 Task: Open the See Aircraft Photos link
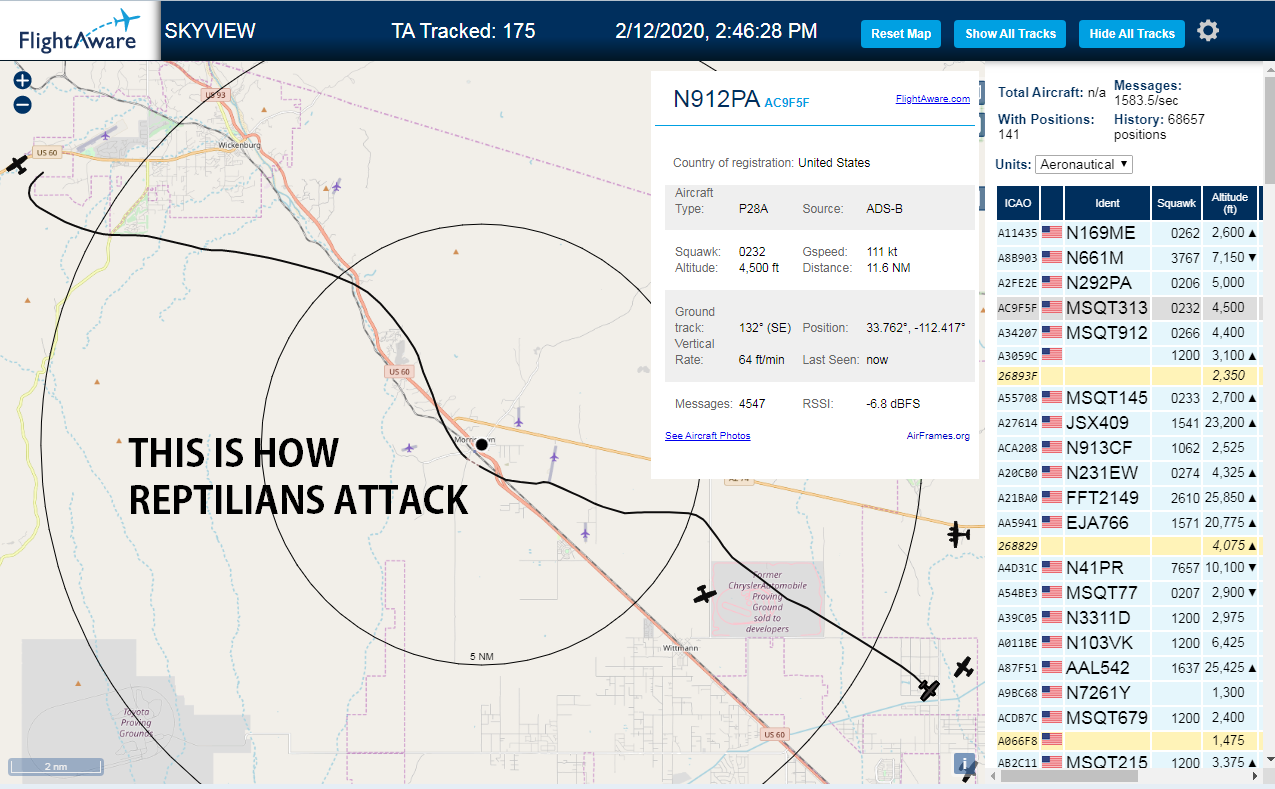click(x=708, y=436)
